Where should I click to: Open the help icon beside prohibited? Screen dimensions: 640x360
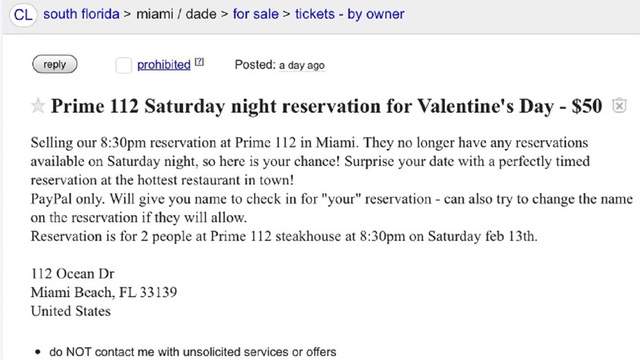199,62
